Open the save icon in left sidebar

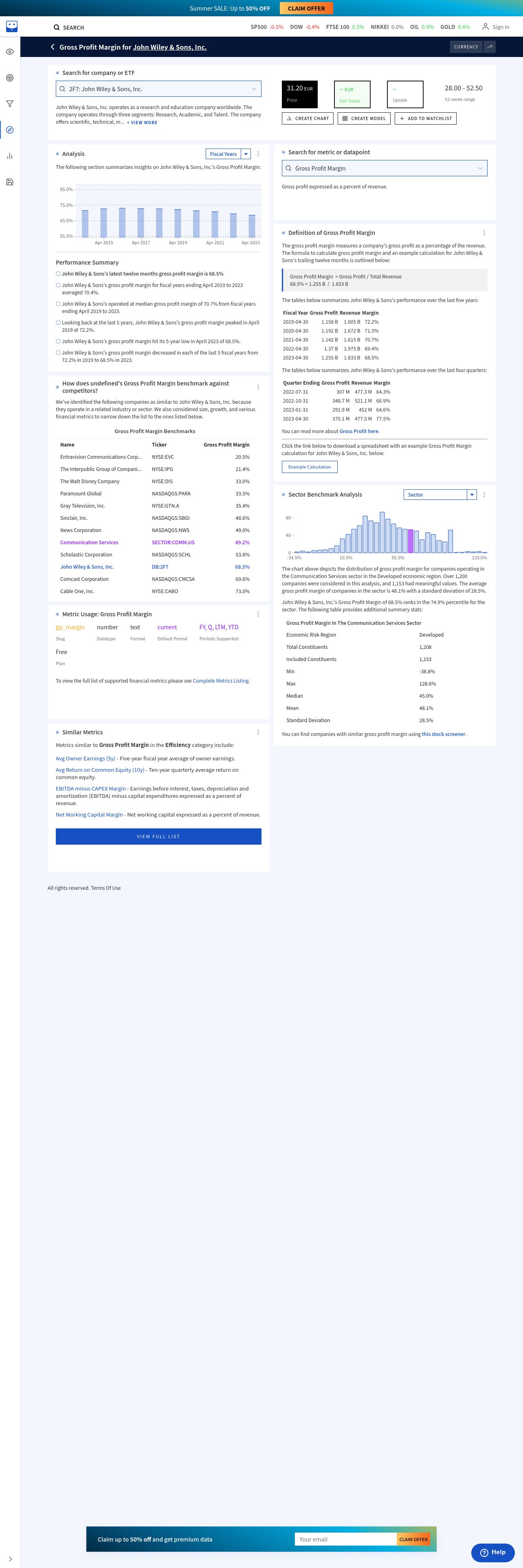[x=10, y=182]
